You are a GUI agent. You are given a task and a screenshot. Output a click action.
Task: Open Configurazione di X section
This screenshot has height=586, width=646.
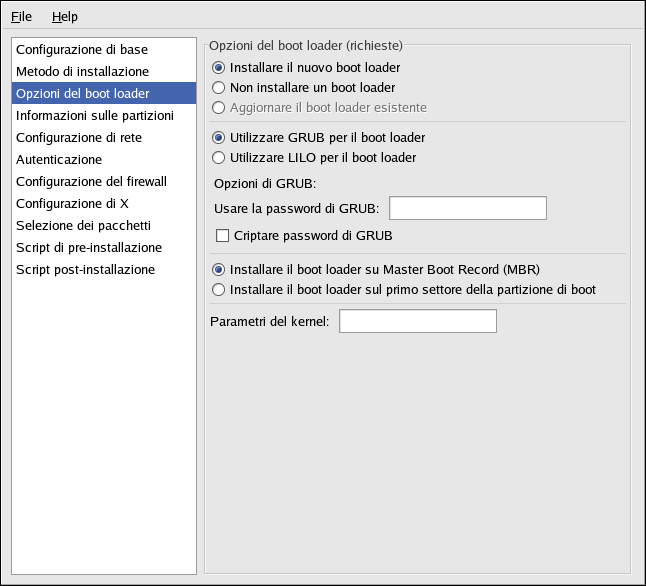coord(104,203)
